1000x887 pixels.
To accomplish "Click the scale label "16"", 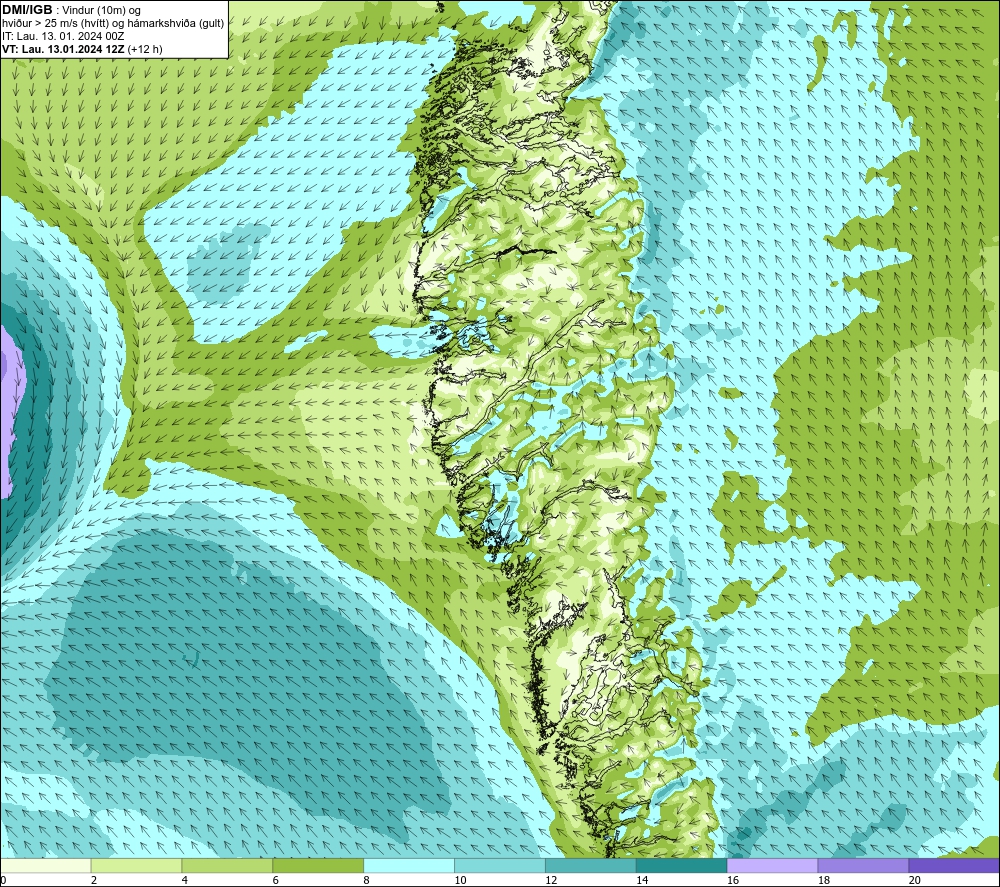I will tap(733, 880).
